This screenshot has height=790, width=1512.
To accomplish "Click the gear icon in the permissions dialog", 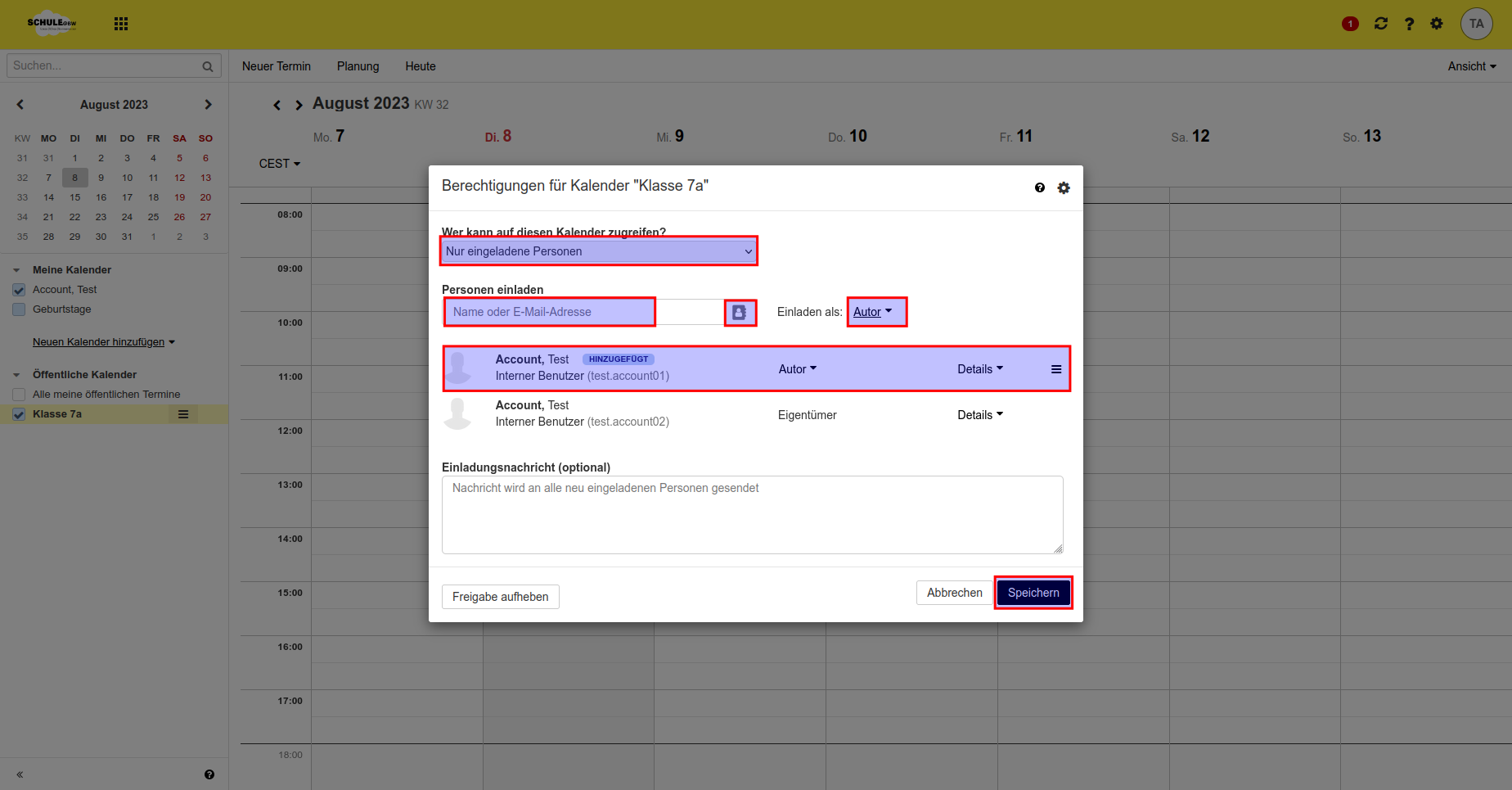I will pyautogui.click(x=1064, y=187).
